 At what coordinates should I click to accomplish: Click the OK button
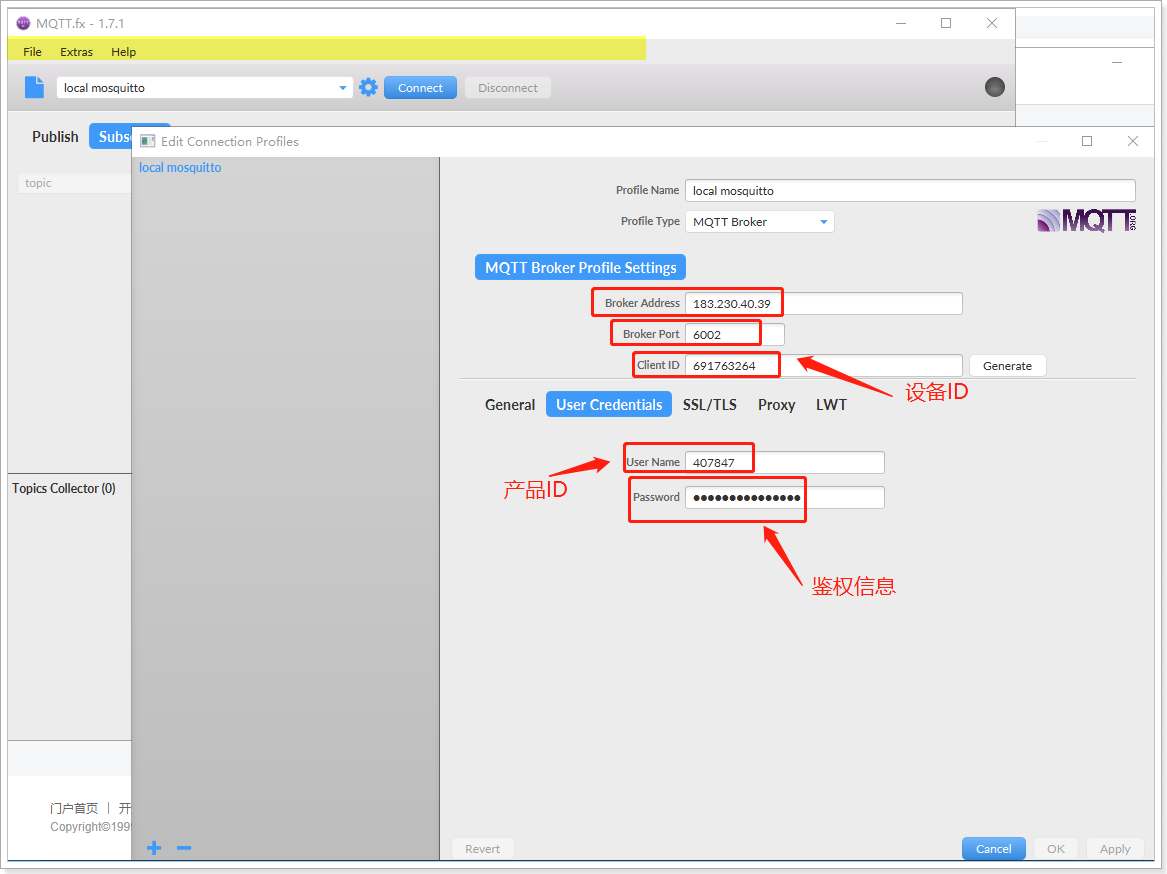tap(1055, 849)
